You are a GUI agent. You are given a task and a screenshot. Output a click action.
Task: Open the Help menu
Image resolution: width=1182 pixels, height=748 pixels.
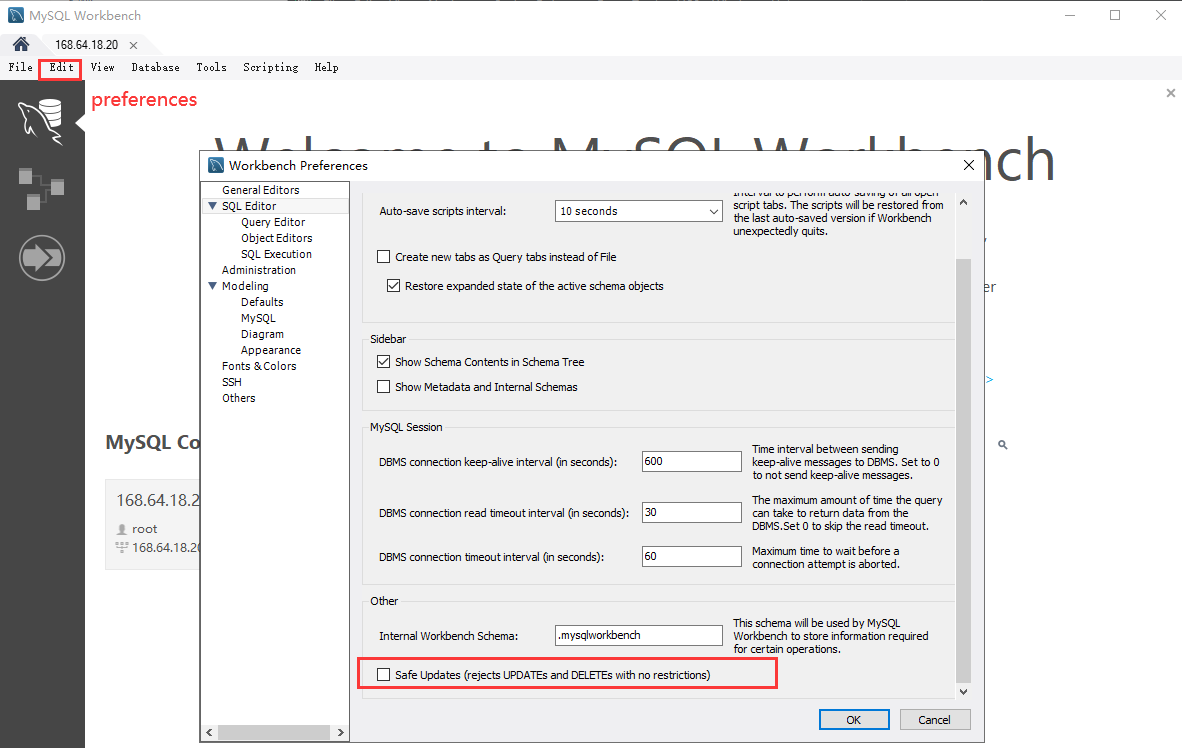[x=326, y=67]
